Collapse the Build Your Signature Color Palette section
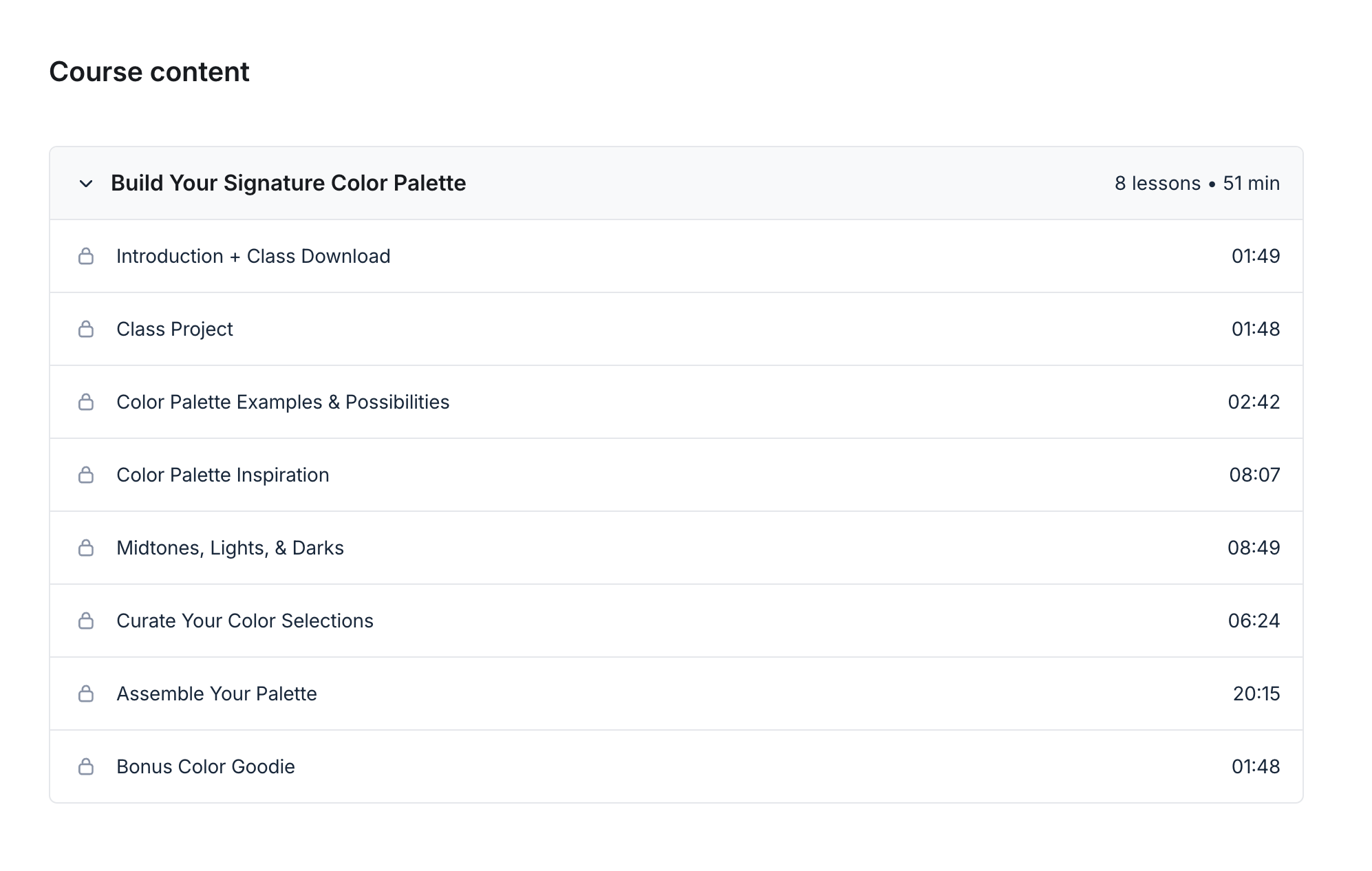Viewport: 1372px width, 871px height. point(85,184)
